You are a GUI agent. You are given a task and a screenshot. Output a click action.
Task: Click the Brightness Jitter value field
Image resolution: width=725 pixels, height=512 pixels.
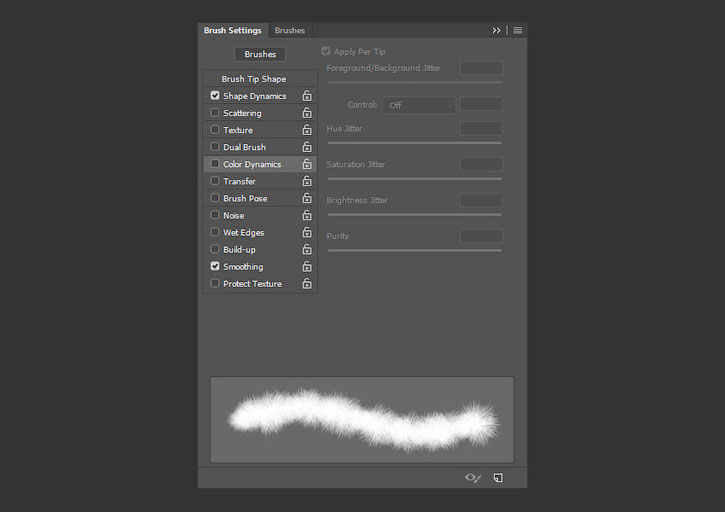tap(481, 200)
